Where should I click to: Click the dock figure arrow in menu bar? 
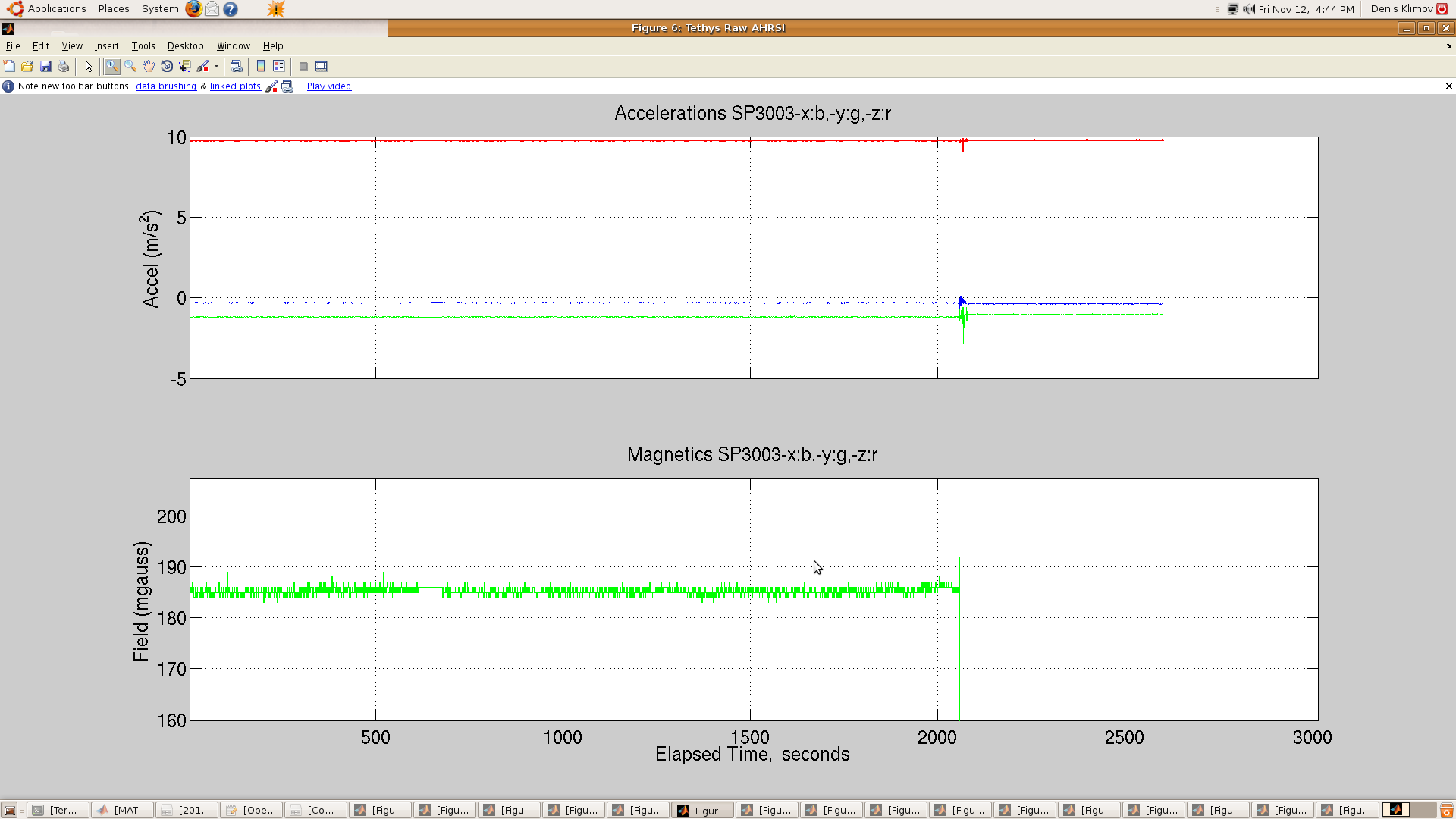pos(1448,46)
